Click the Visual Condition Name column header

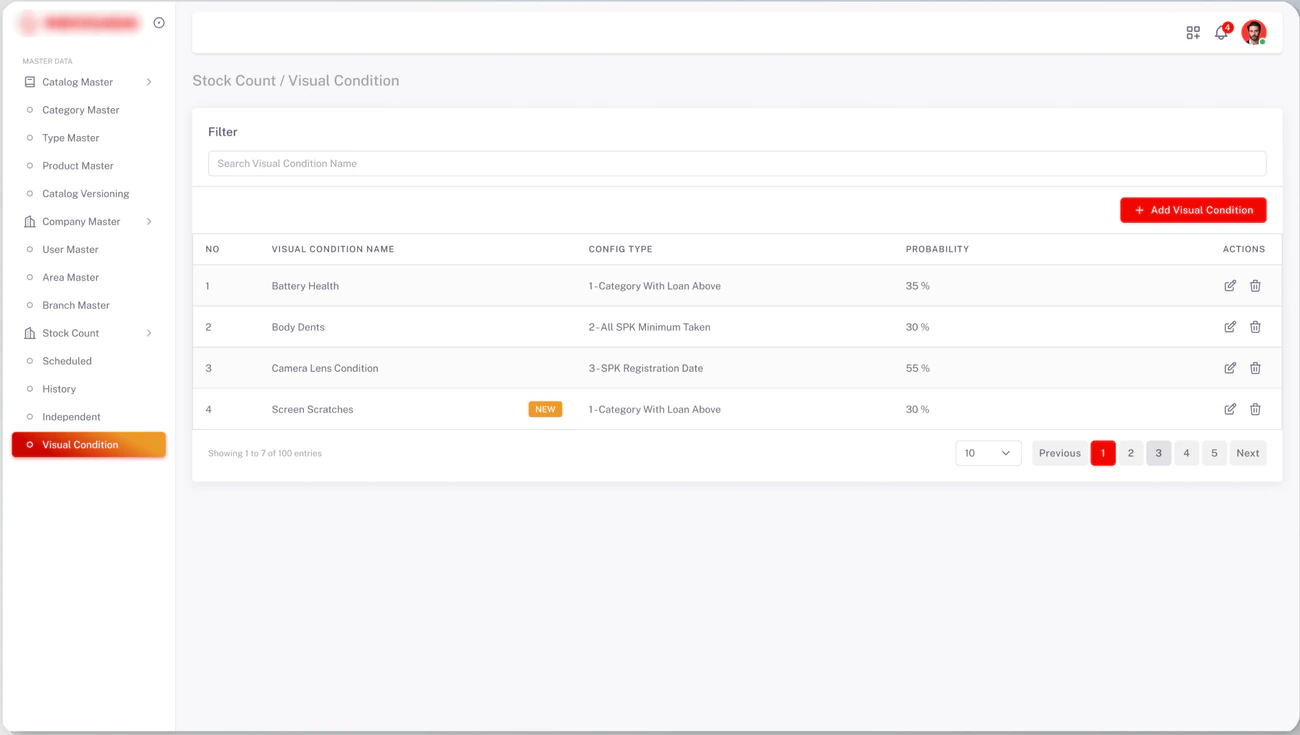coord(333,249)
